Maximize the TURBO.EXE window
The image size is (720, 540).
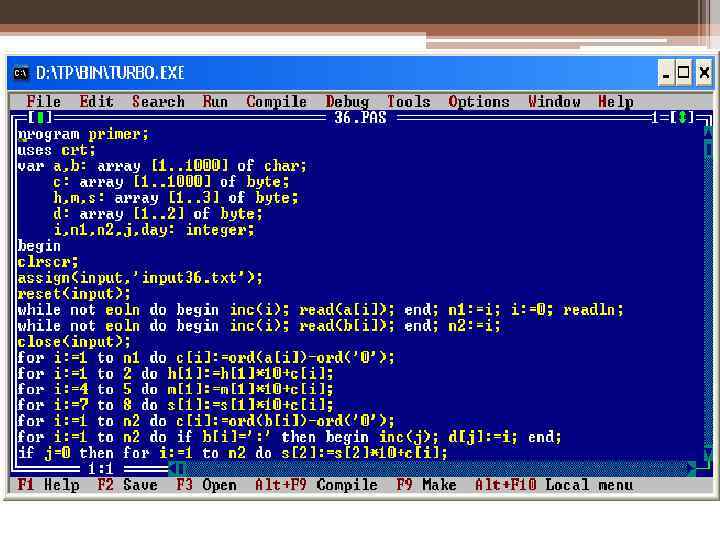pyautogui.click(x=683, y=73)
